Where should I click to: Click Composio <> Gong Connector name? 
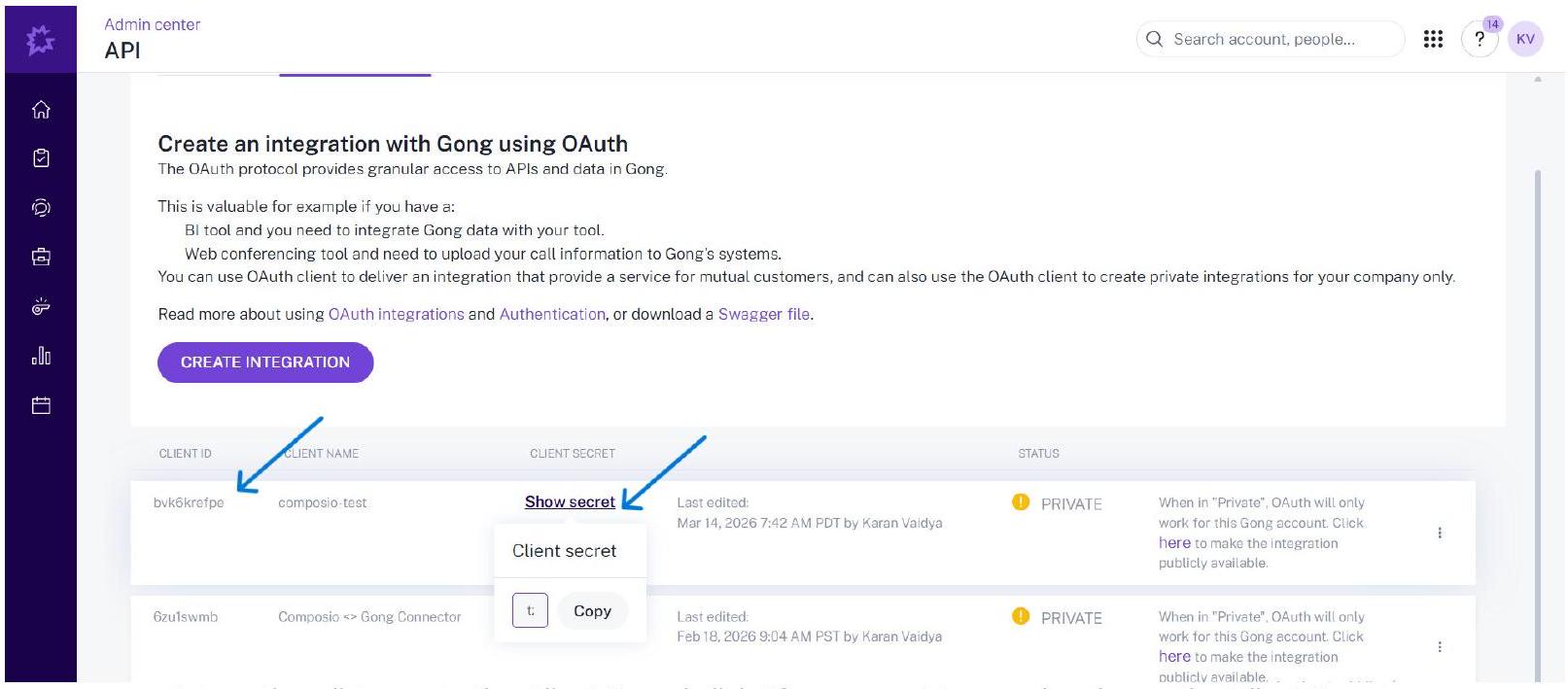point(369,616)
